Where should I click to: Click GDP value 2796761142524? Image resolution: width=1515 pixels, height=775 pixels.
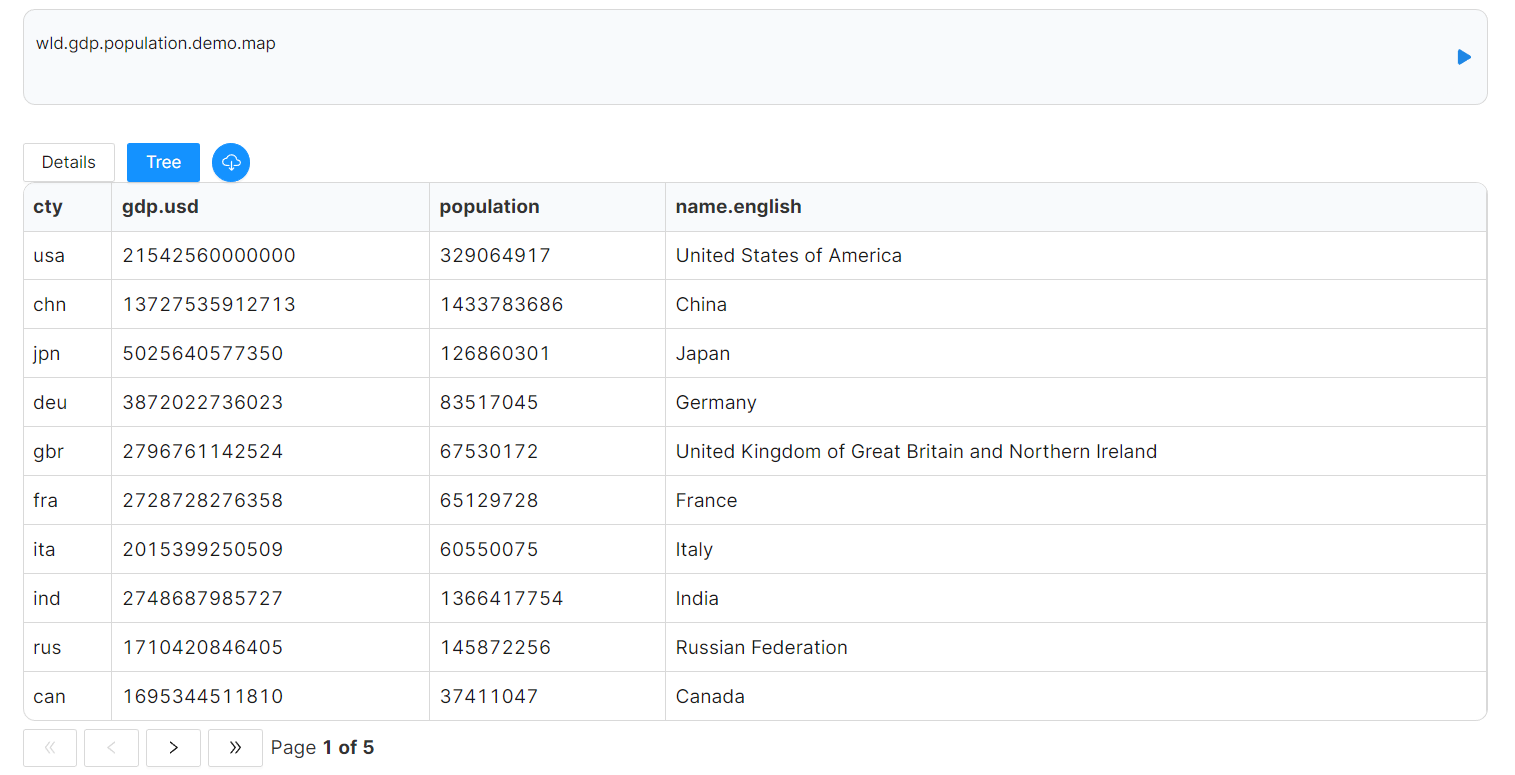pyautogui.click(x=203, y=452)
